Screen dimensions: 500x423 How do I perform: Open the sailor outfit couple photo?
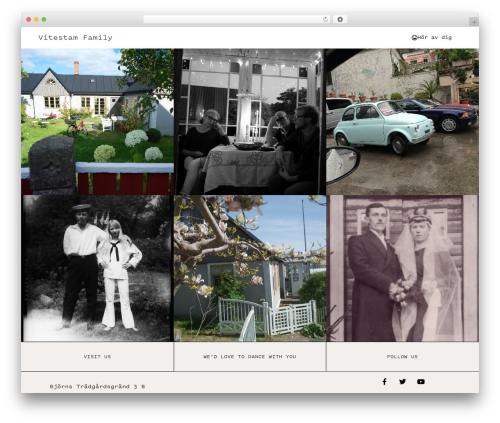point(97,268)
